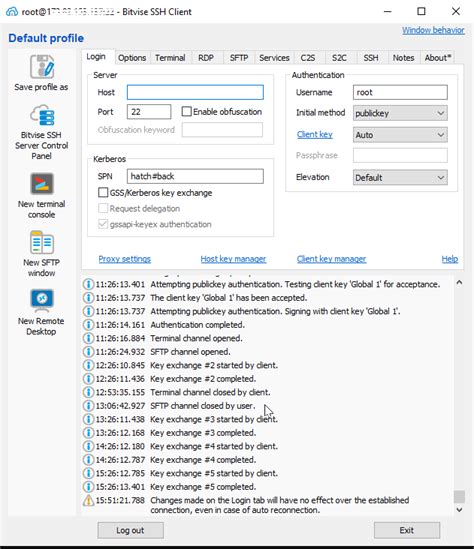Open the C2S tab
Image resolution: width=474 pixels, height=549 pixels.
point(308,58)
